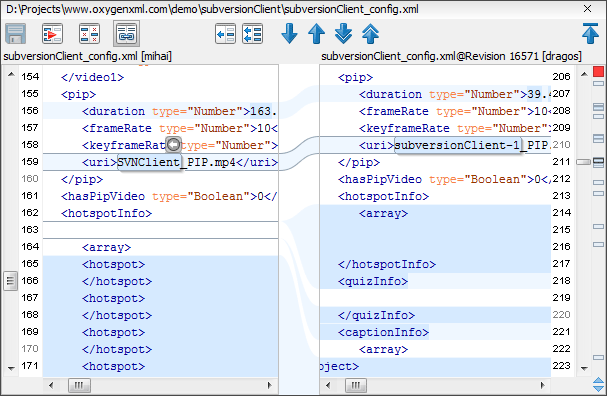Click the Save floppy disk icon
The image size is (607, 396).
15,34
